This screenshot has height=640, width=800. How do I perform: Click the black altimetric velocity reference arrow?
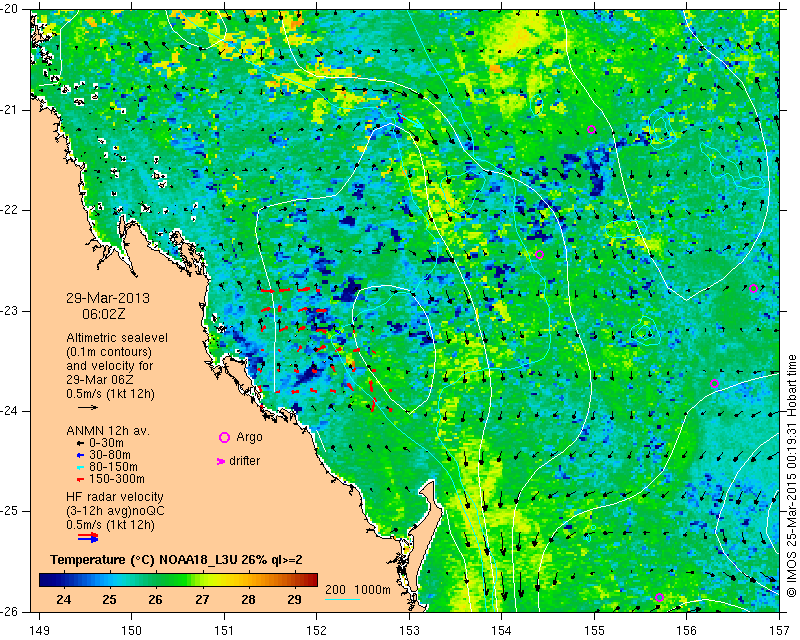[x=88, y=407]
